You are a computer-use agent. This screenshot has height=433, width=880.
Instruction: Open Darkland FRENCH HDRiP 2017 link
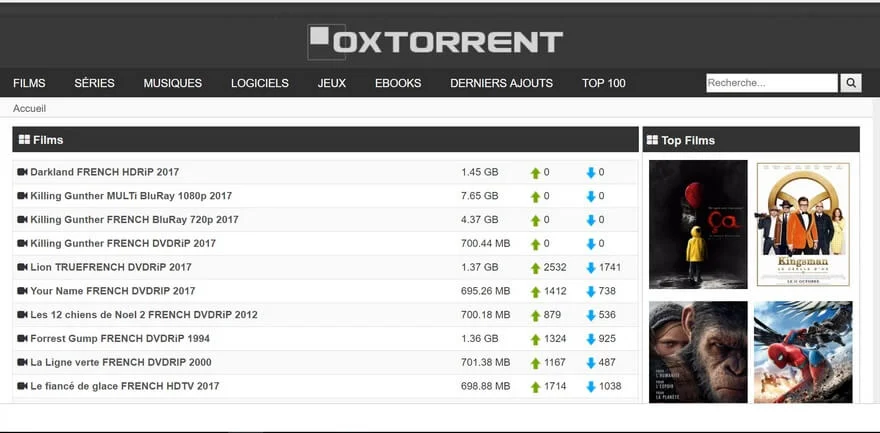pos(104,172)
